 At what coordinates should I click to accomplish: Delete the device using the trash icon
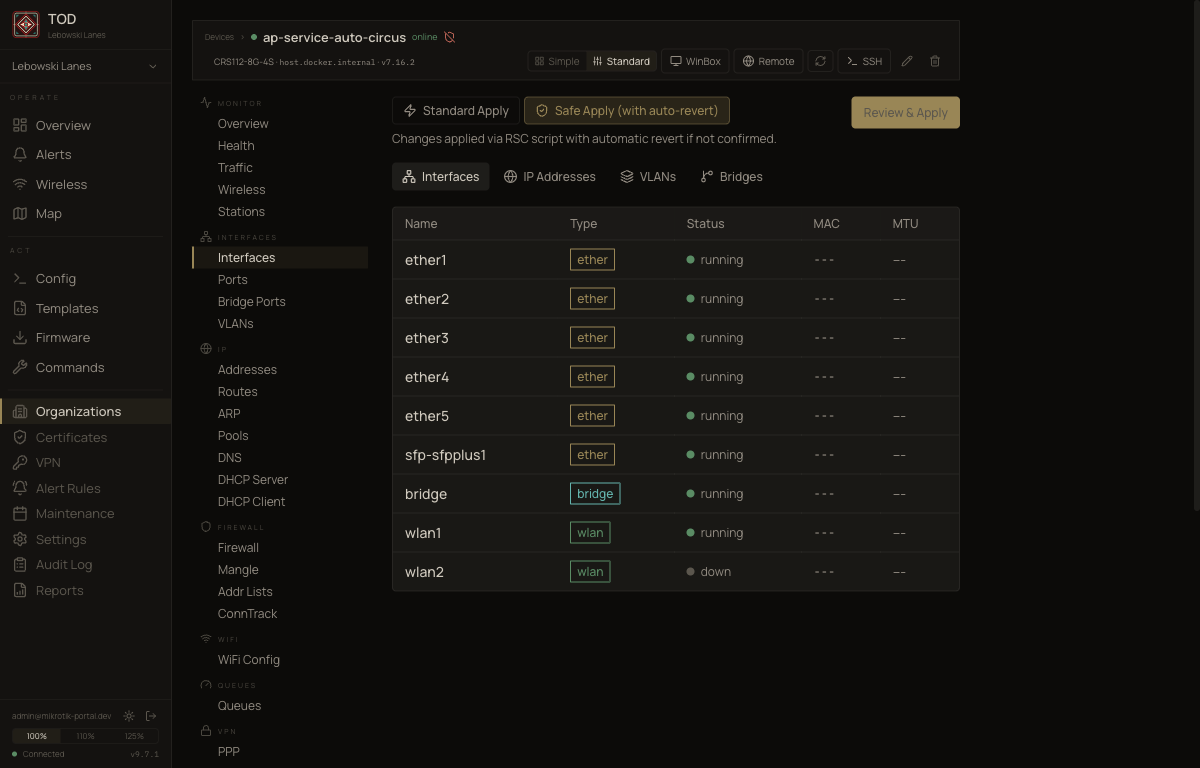click(934, 61)
